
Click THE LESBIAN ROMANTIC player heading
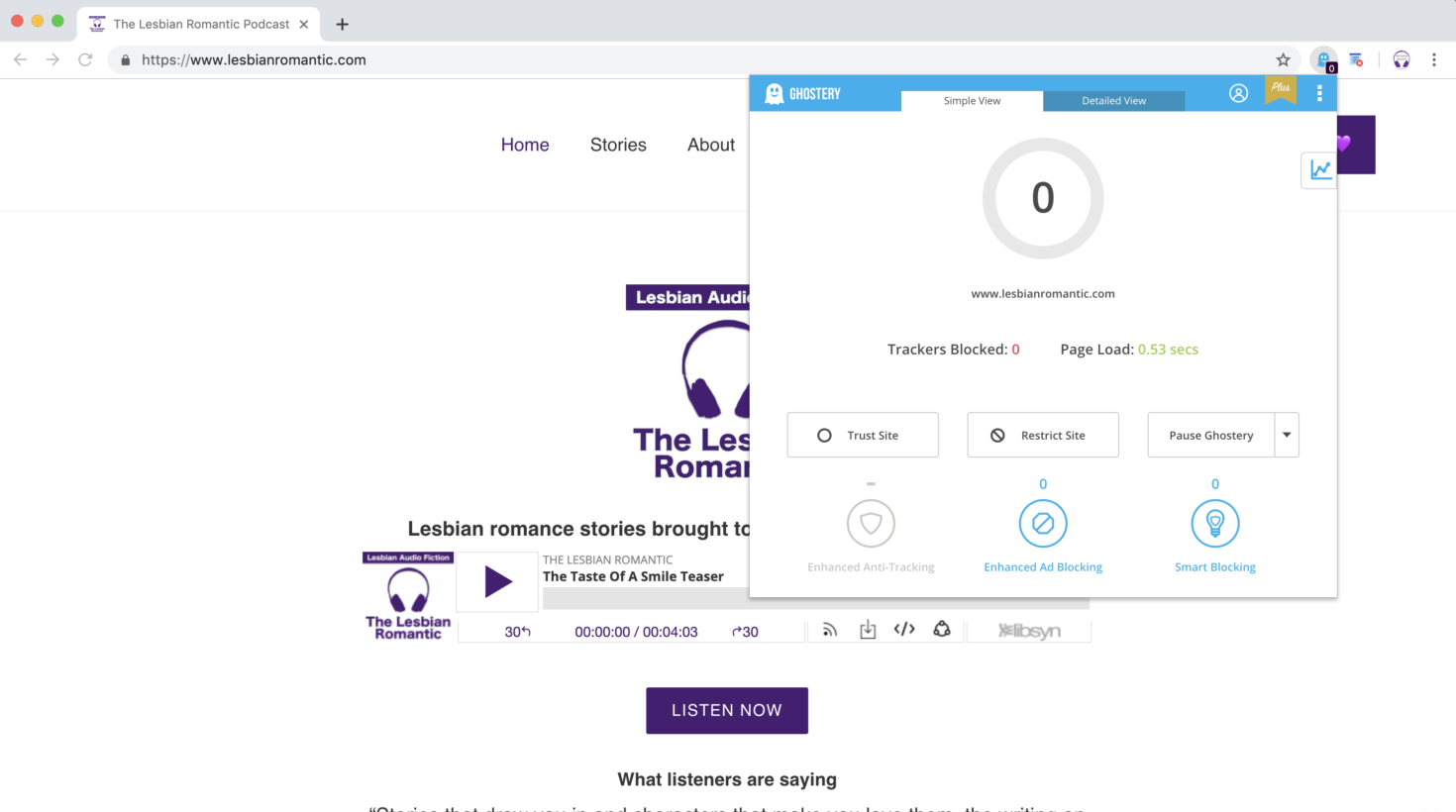pos(607,560)
